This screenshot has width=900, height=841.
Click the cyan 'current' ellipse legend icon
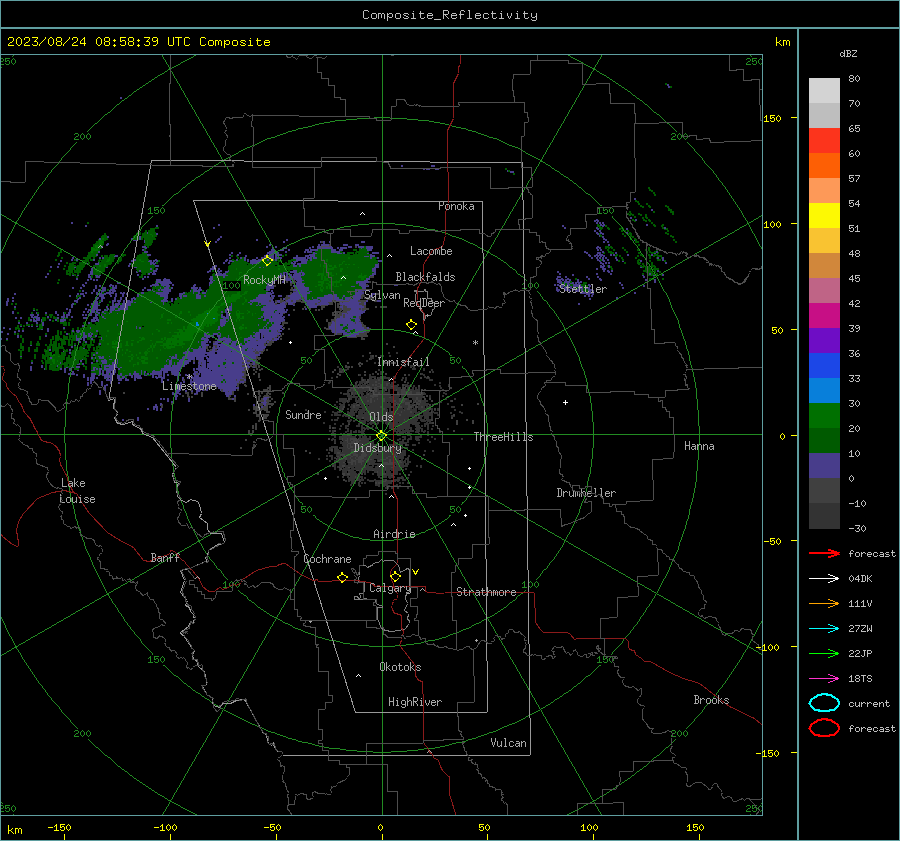(x=824, y=703)
